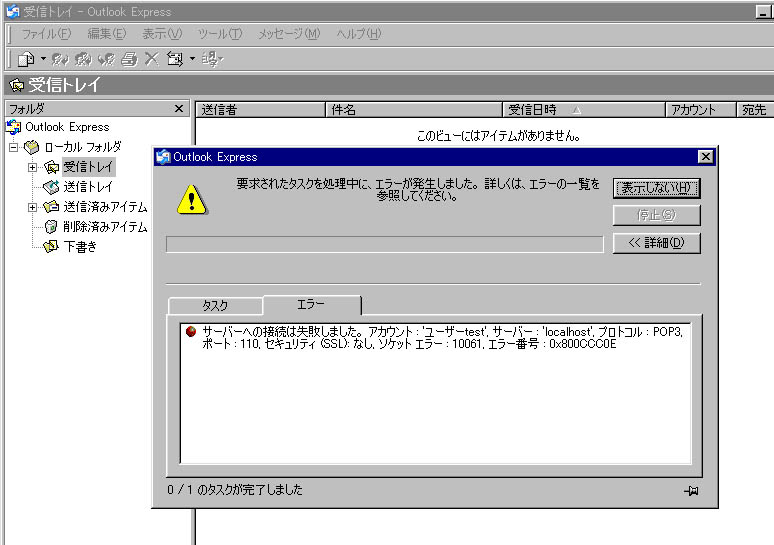Viewport: 774px width, 545px height.
Task: Click the yellow warning triangle icon
Action: click(192, 199)
